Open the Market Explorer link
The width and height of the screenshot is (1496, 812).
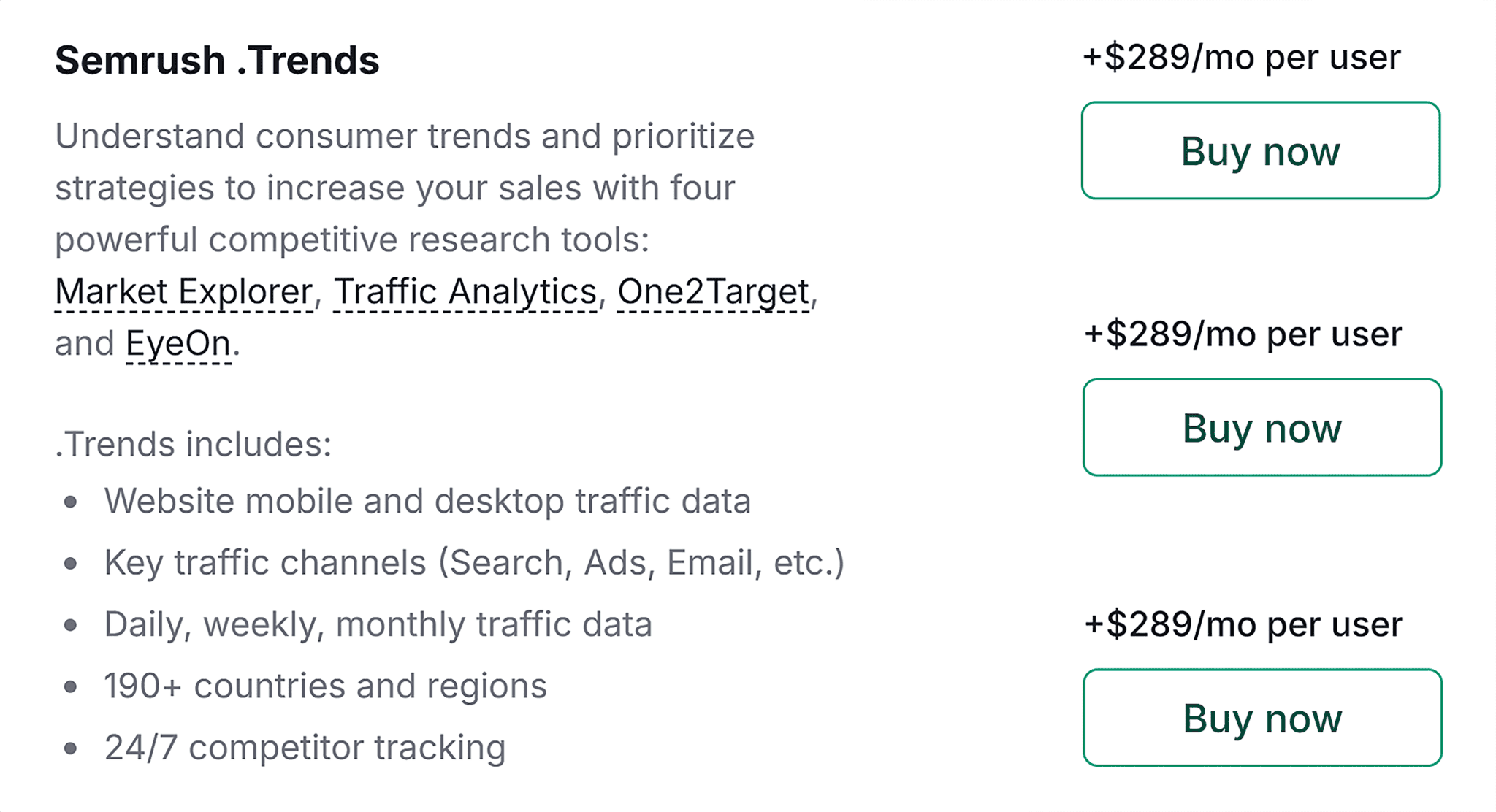pos(183,291)
